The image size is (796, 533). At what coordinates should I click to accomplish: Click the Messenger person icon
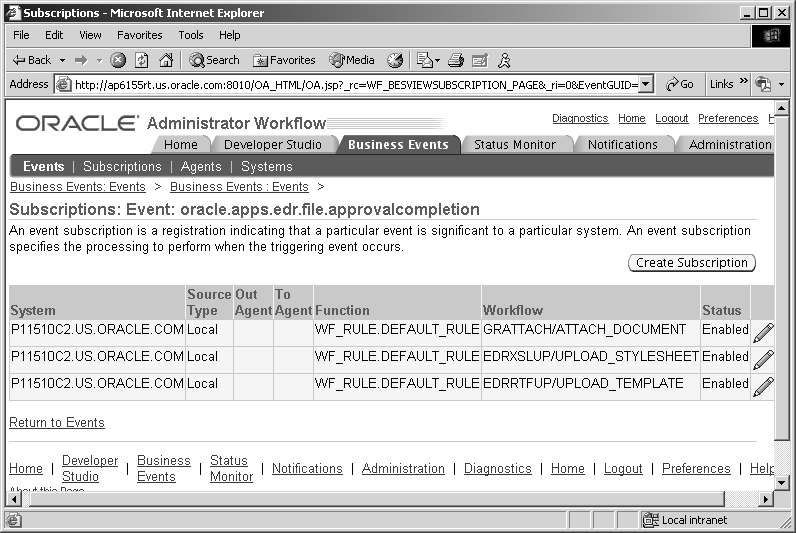coord(504,60)
